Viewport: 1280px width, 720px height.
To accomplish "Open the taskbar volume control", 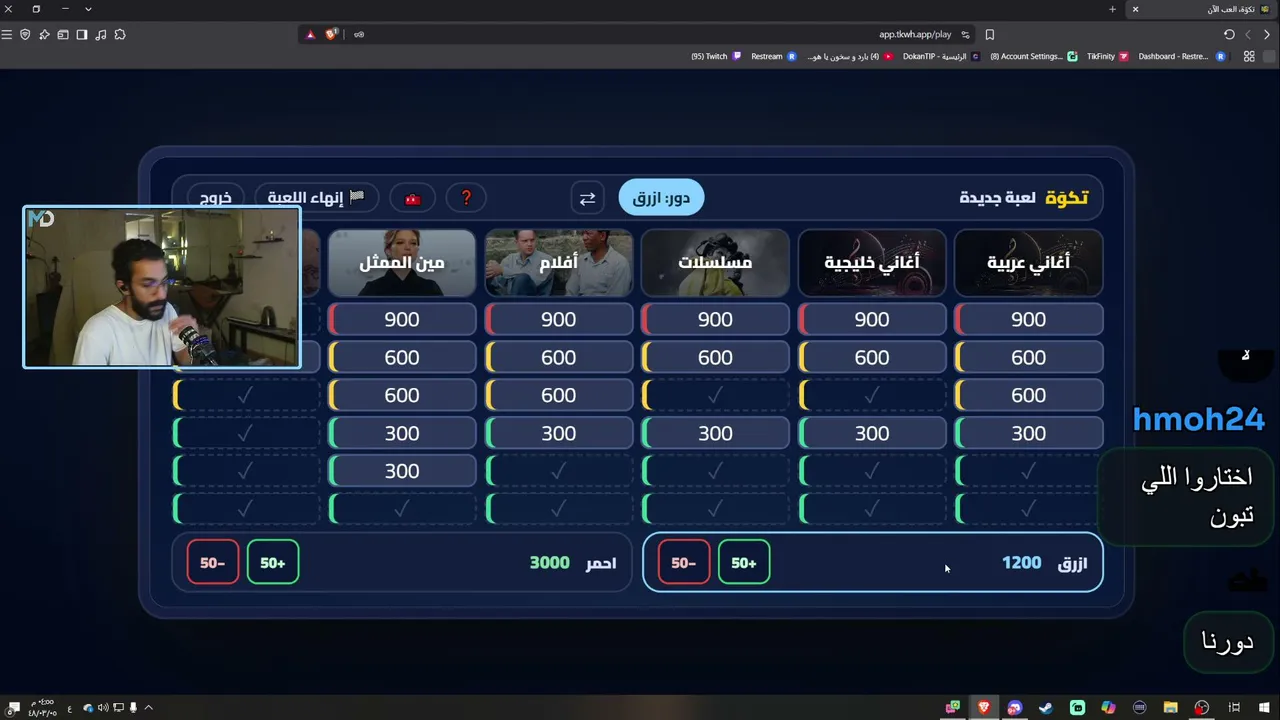I will [103, 708].
